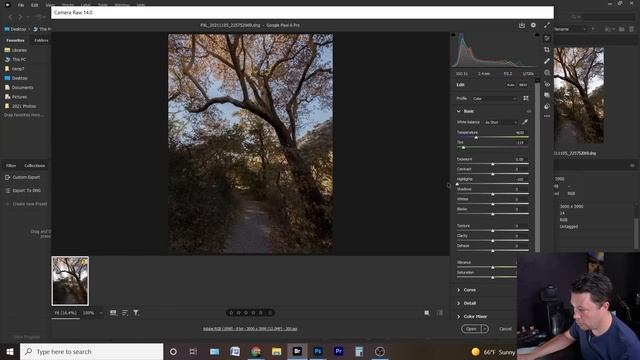Switch to Filter tab in Bridge
The height and width of the screenshot is (360, 640).
11,166
